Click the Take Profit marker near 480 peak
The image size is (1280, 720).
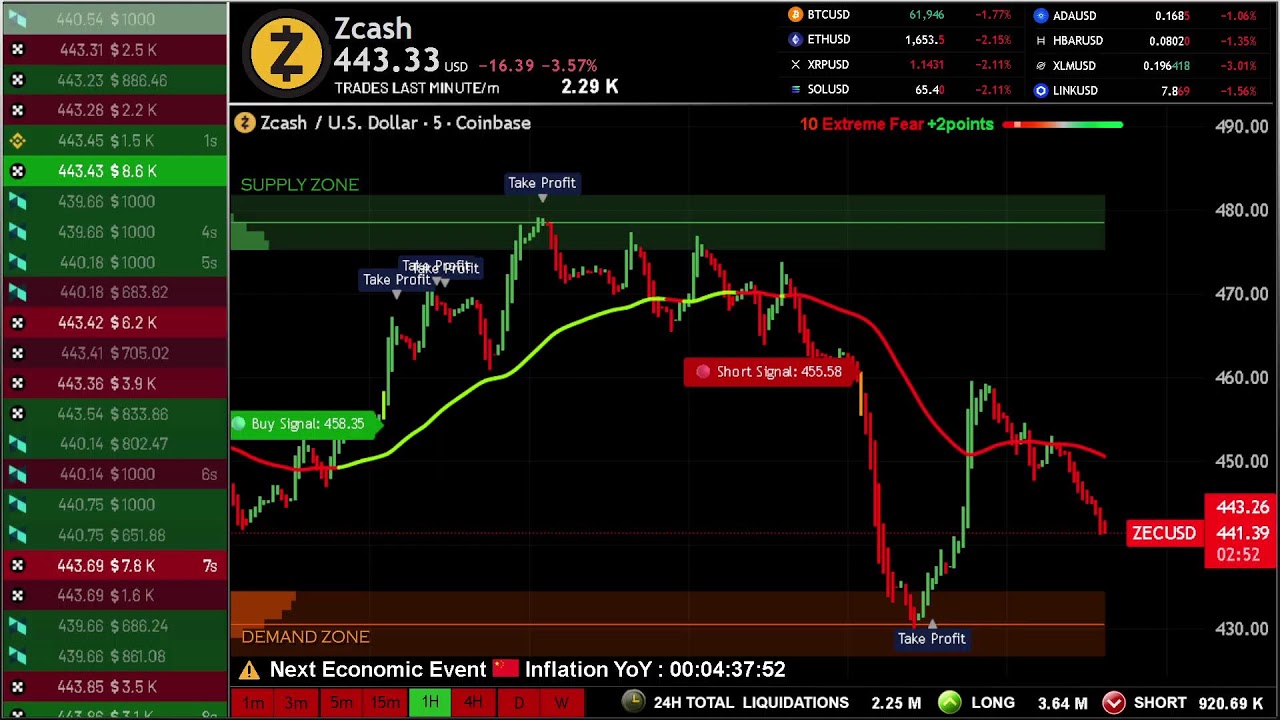coord(541,183)
